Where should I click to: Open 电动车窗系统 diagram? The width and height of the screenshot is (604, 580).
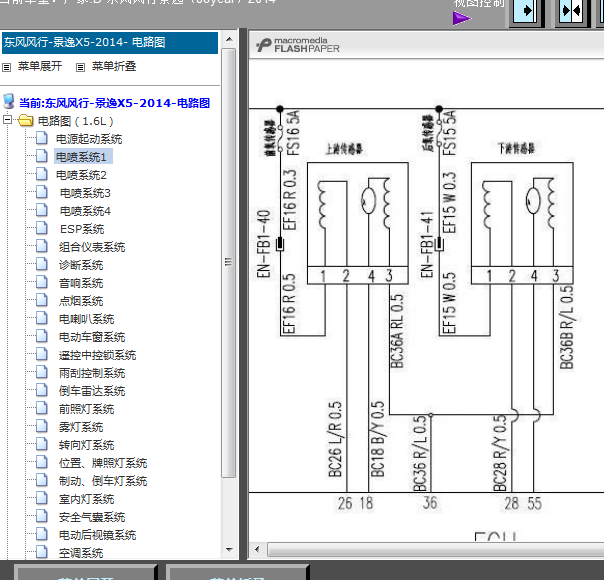[x=92, y=337]
